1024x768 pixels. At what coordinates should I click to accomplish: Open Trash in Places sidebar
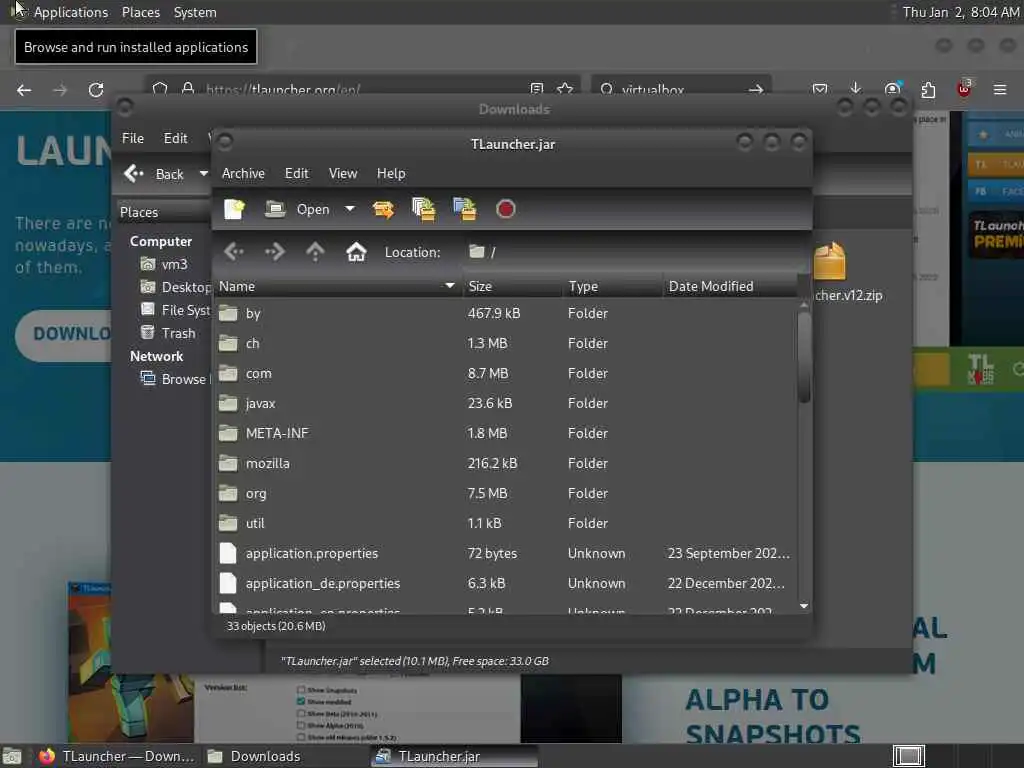(x=168, y=333)
